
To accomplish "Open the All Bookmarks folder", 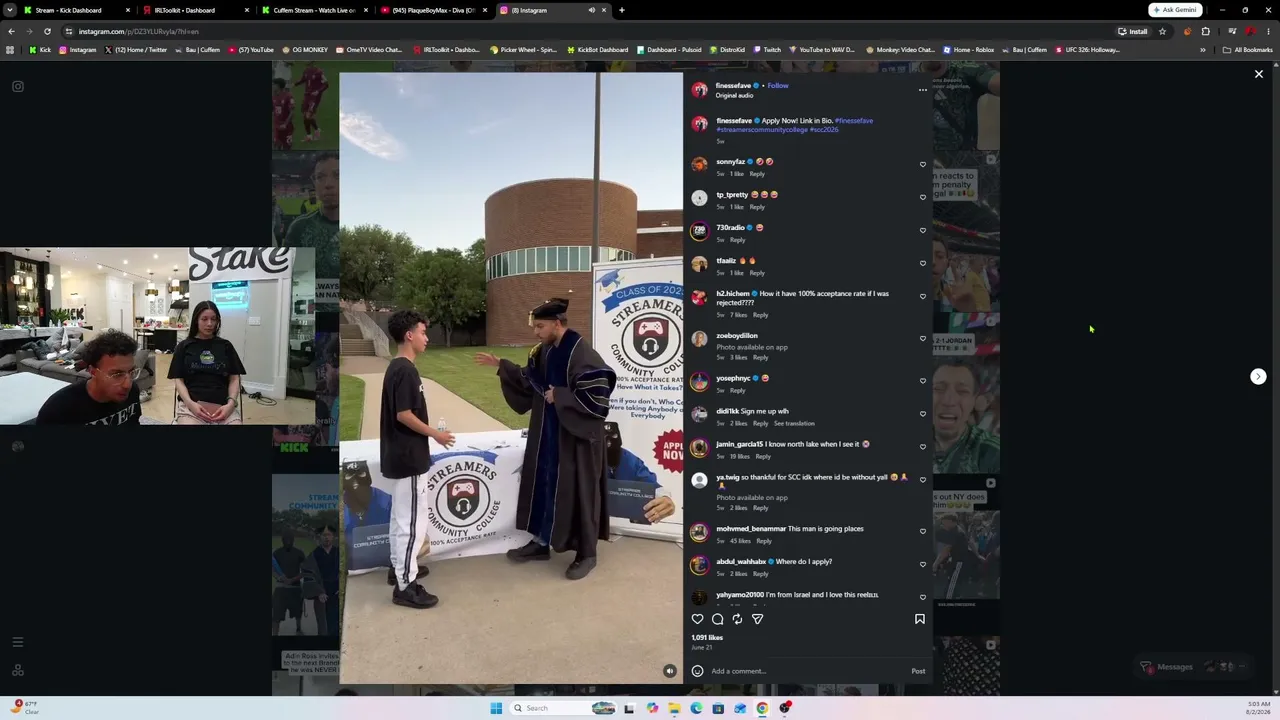I will 1248,50.
